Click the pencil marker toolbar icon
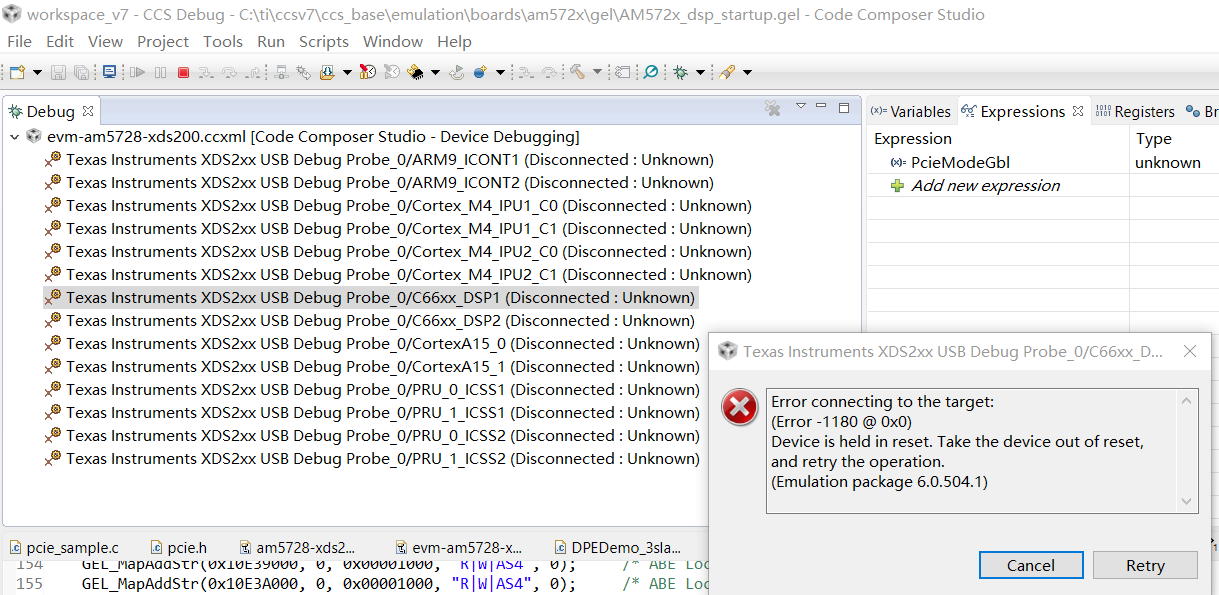The image size is (1219, 595). pos(726,72)
